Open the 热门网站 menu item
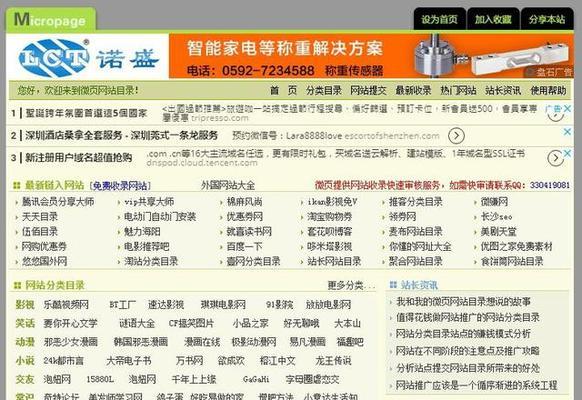The width and height of the screenshot is (582, 400). click(x=458, y=90)
